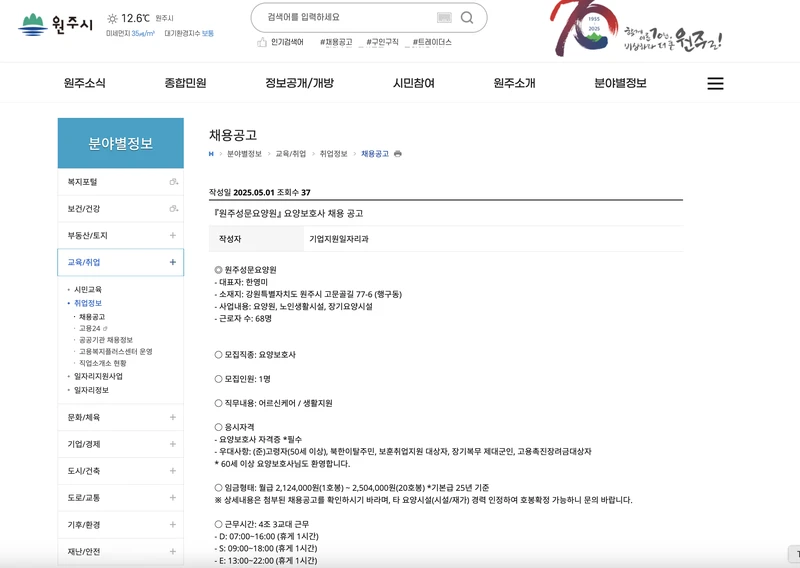Open the hamburger full menu icon
800x568 pixels.
point(715,83)
